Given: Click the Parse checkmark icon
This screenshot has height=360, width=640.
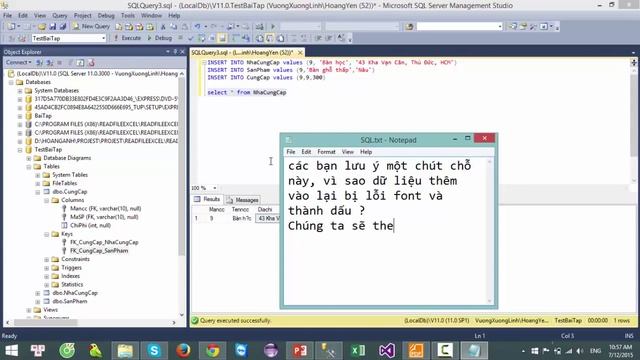Looking at the screenshot, I should click(190, 38).
